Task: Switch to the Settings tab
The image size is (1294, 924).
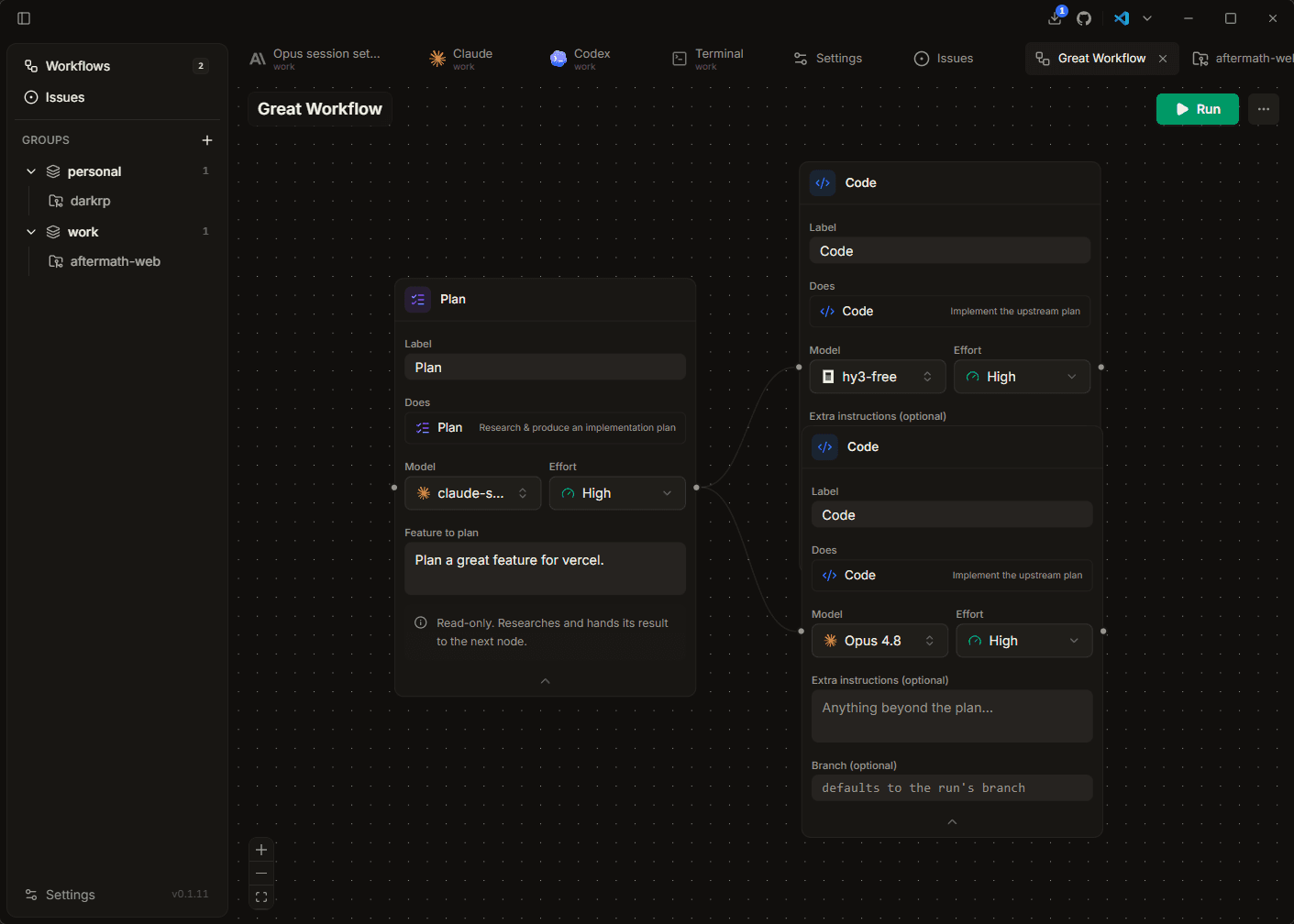Action: (828, 59)
